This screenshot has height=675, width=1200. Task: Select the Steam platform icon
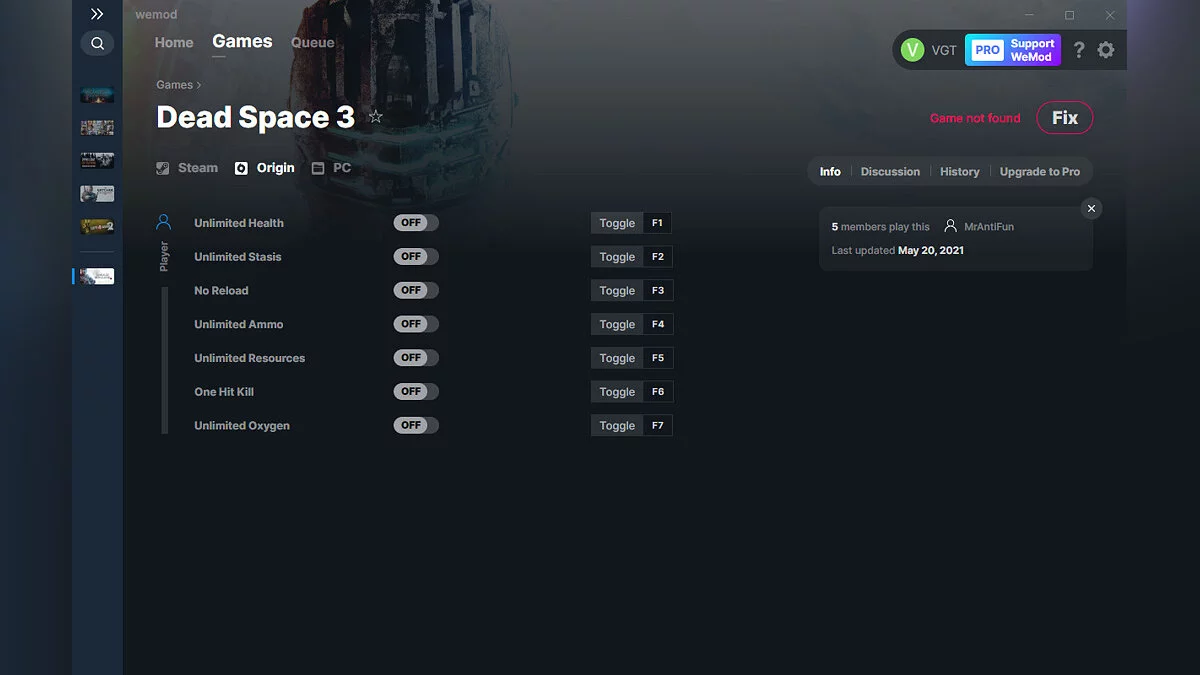(163, 168)
